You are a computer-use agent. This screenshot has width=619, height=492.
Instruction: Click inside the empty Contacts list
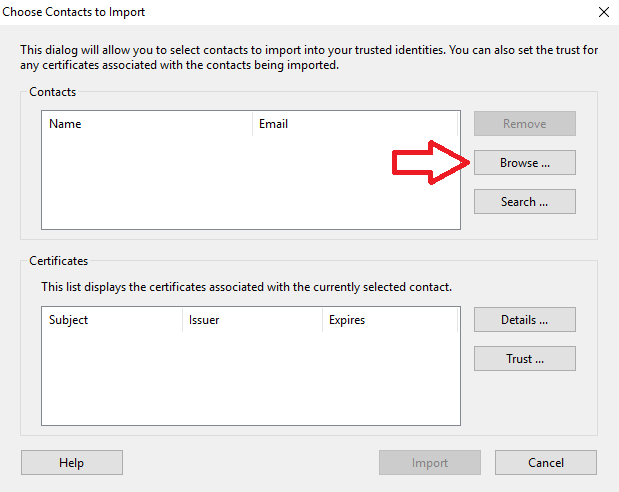250,182
